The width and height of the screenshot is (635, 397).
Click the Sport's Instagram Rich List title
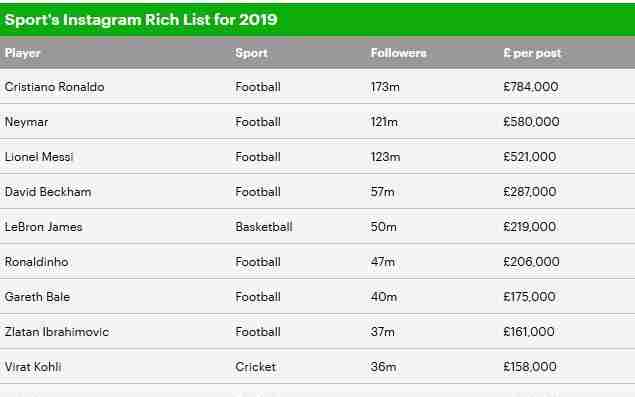(x=141, y=19)
